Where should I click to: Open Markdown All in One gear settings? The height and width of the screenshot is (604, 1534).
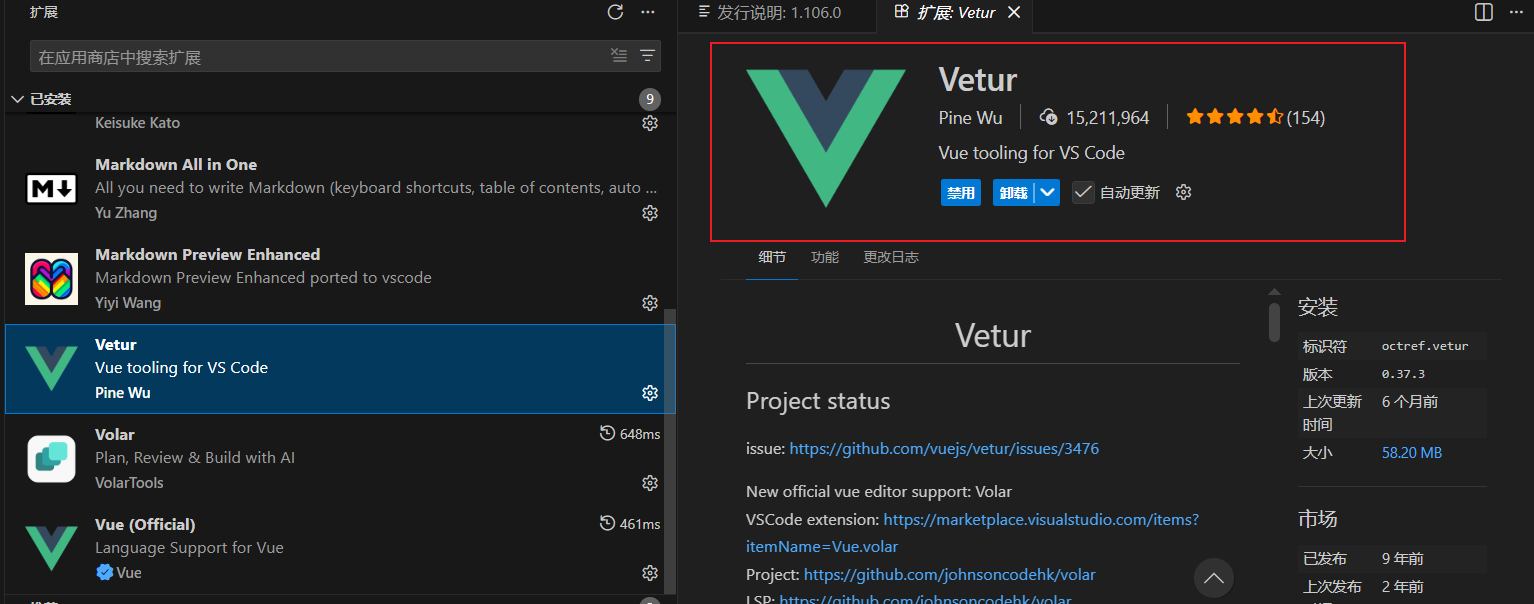pos(650,213)
